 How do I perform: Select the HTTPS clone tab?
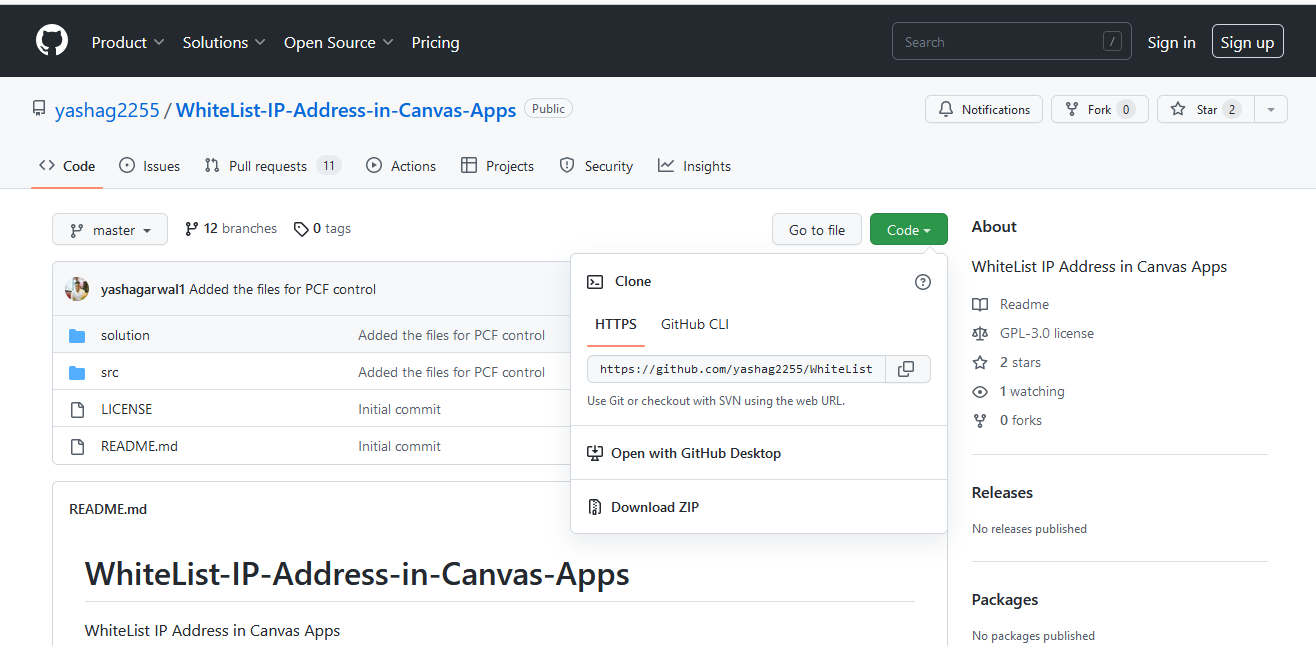(x=616, y=324)
